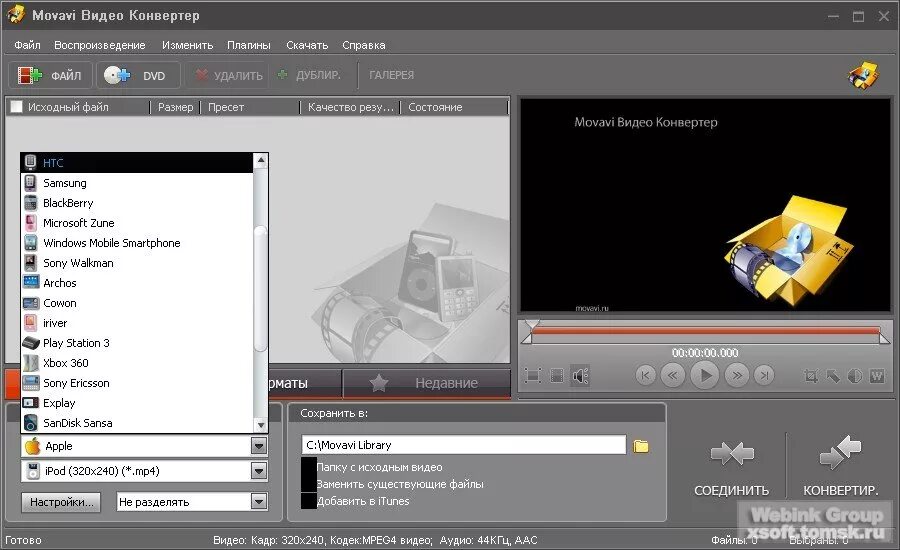Select Sony Ericsson in the list
This screenshot has width=900, height=550.
pyautogui.click(x=137, y=383)
